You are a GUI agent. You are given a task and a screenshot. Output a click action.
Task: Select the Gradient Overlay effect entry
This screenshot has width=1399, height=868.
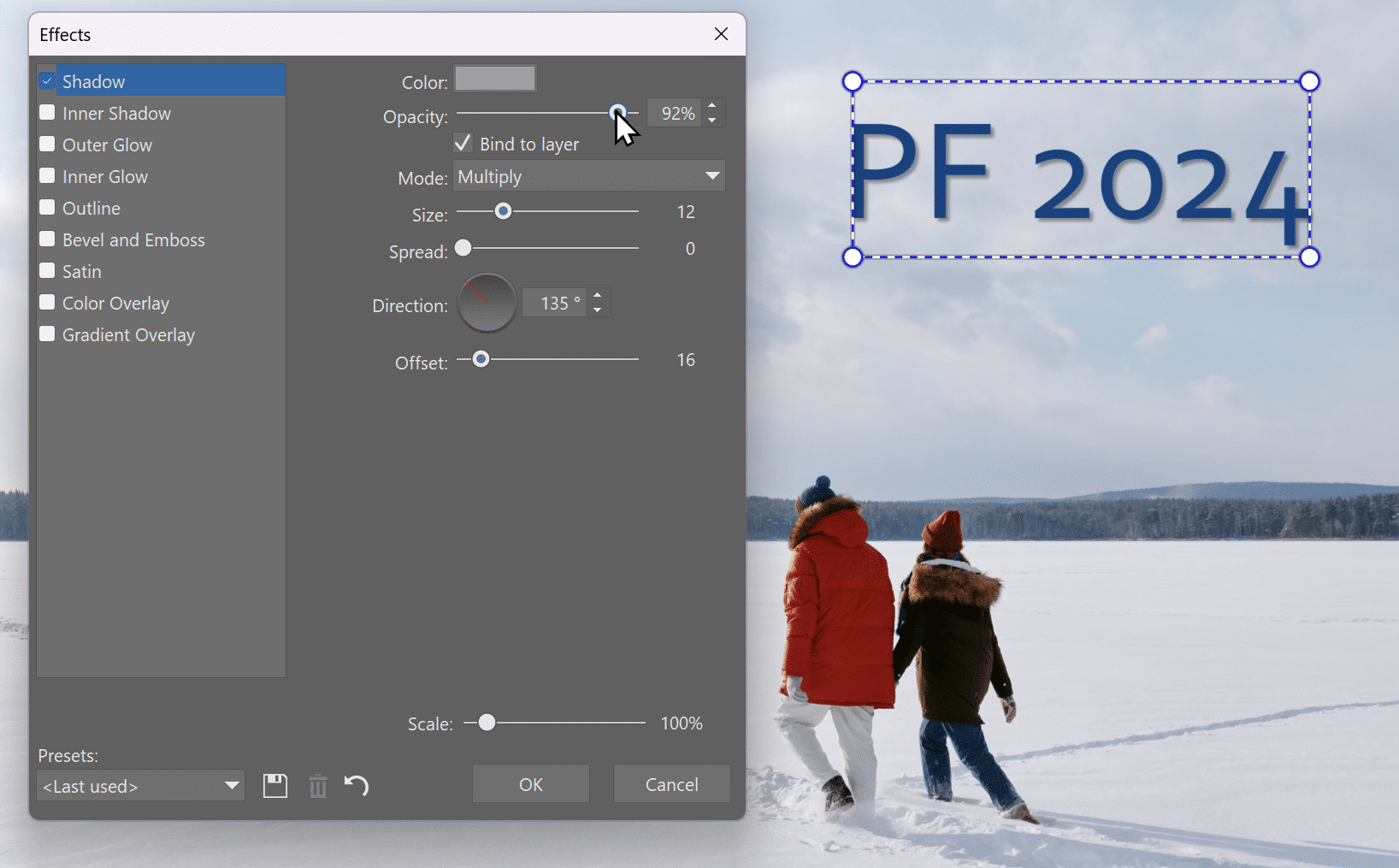tap(128, 335)
